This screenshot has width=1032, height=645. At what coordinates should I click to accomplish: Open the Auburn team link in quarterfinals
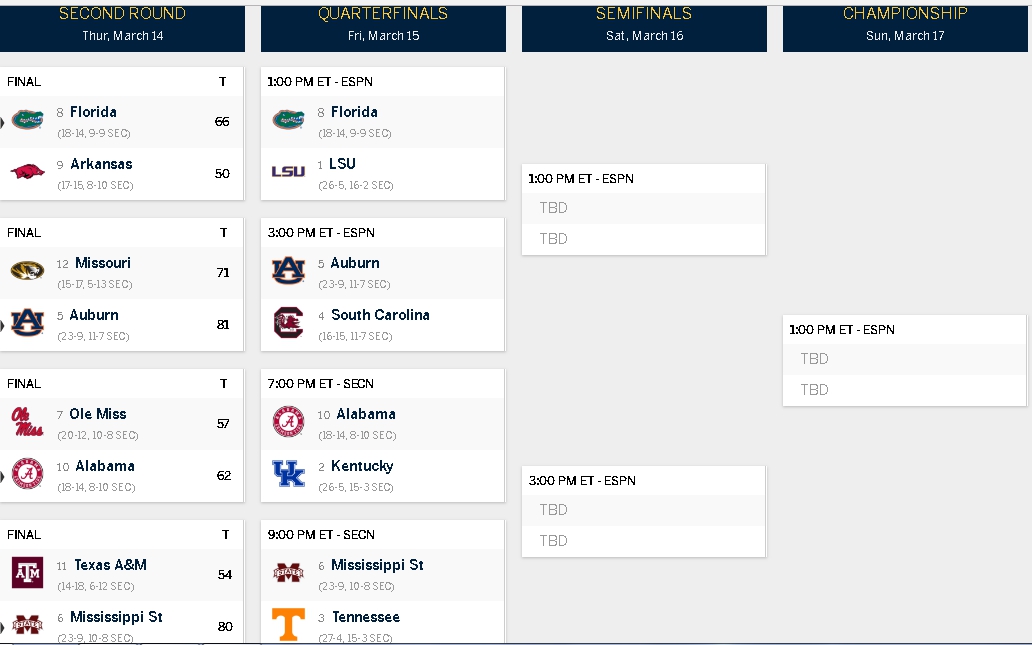[x=355, y=263]
